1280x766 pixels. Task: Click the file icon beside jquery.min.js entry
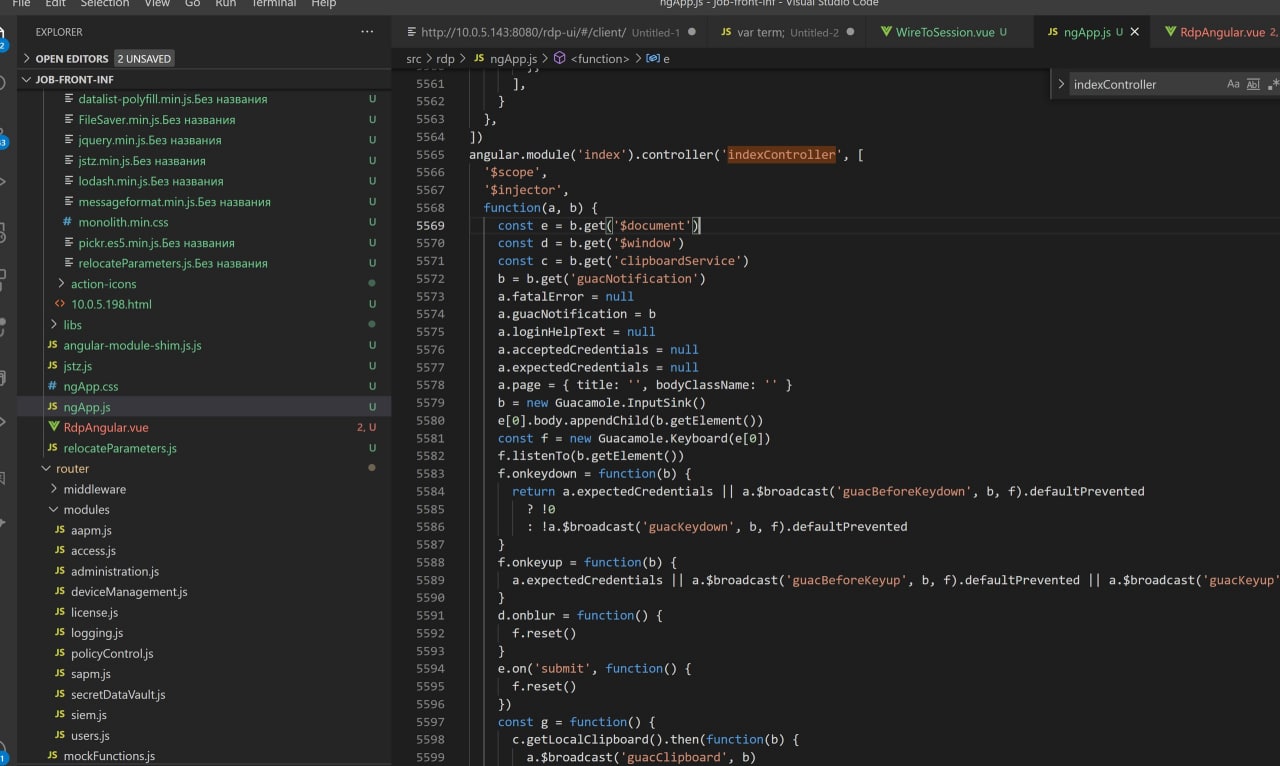[67, 140]
